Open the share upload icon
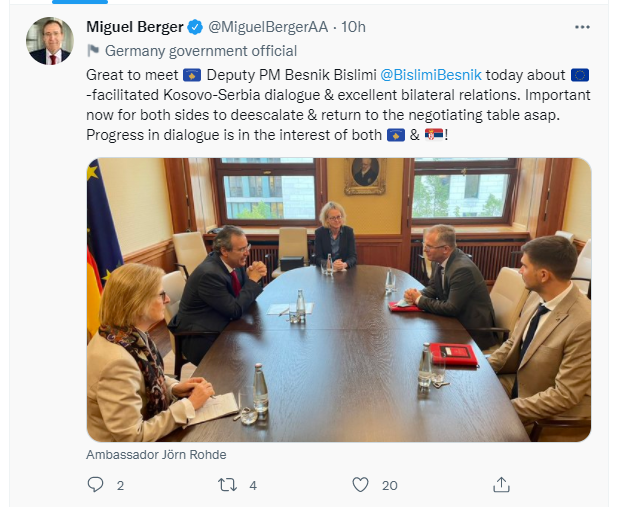The height and width of the screenshot is (507, 637). pos(501,485)
